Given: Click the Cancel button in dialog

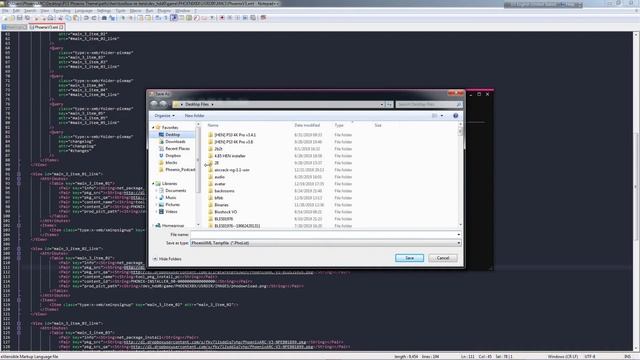Looking at the screenshot, I should [x=443, y=258].
